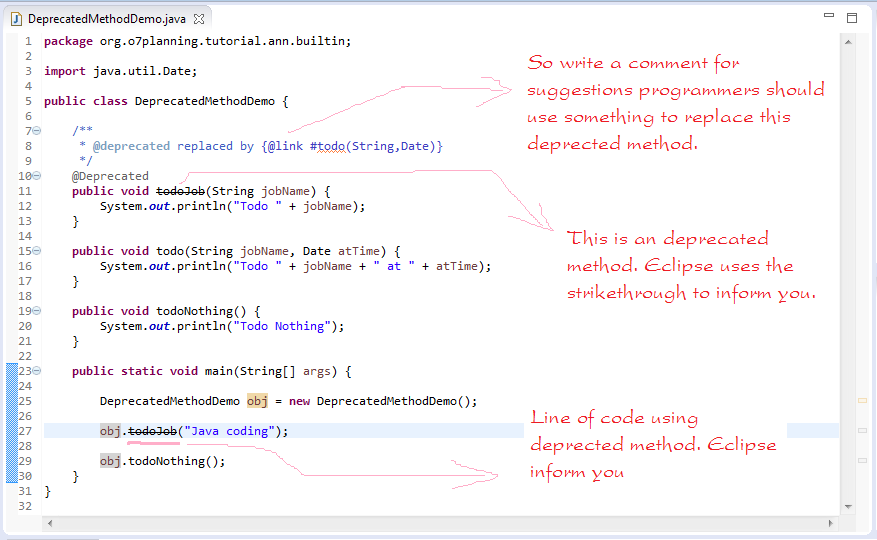The image size is (877, 540).
Task: Click line number 31 in the gutter
Action: tap(25, 491)
